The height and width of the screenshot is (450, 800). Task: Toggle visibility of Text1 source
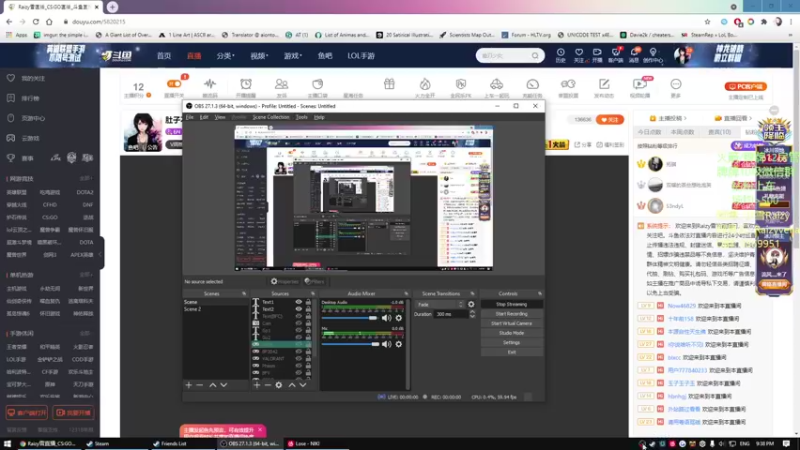click(x=298, y=302)
